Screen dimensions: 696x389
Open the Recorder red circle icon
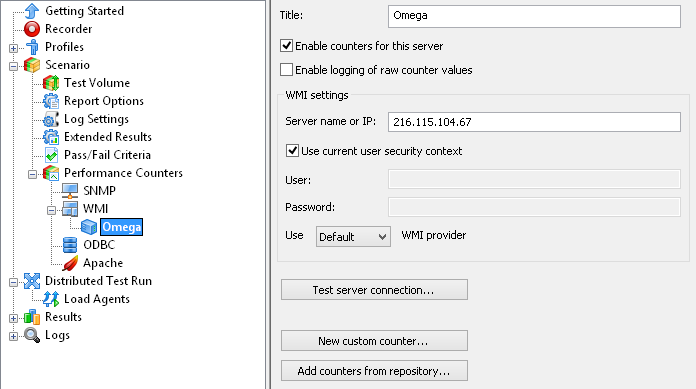click(32, 29)
